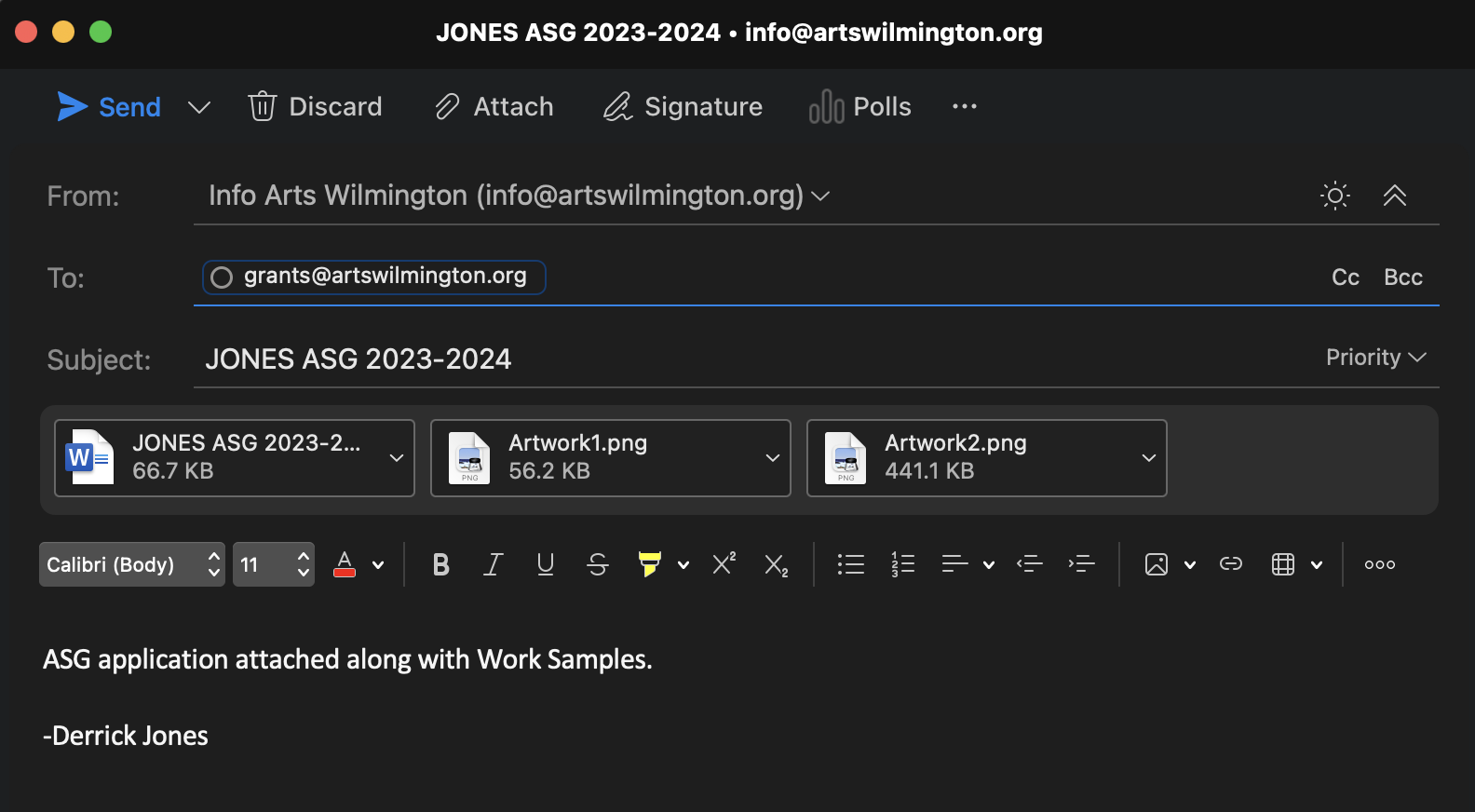
Task: Toggle italic text style
Action: click(x=493, y=564)
